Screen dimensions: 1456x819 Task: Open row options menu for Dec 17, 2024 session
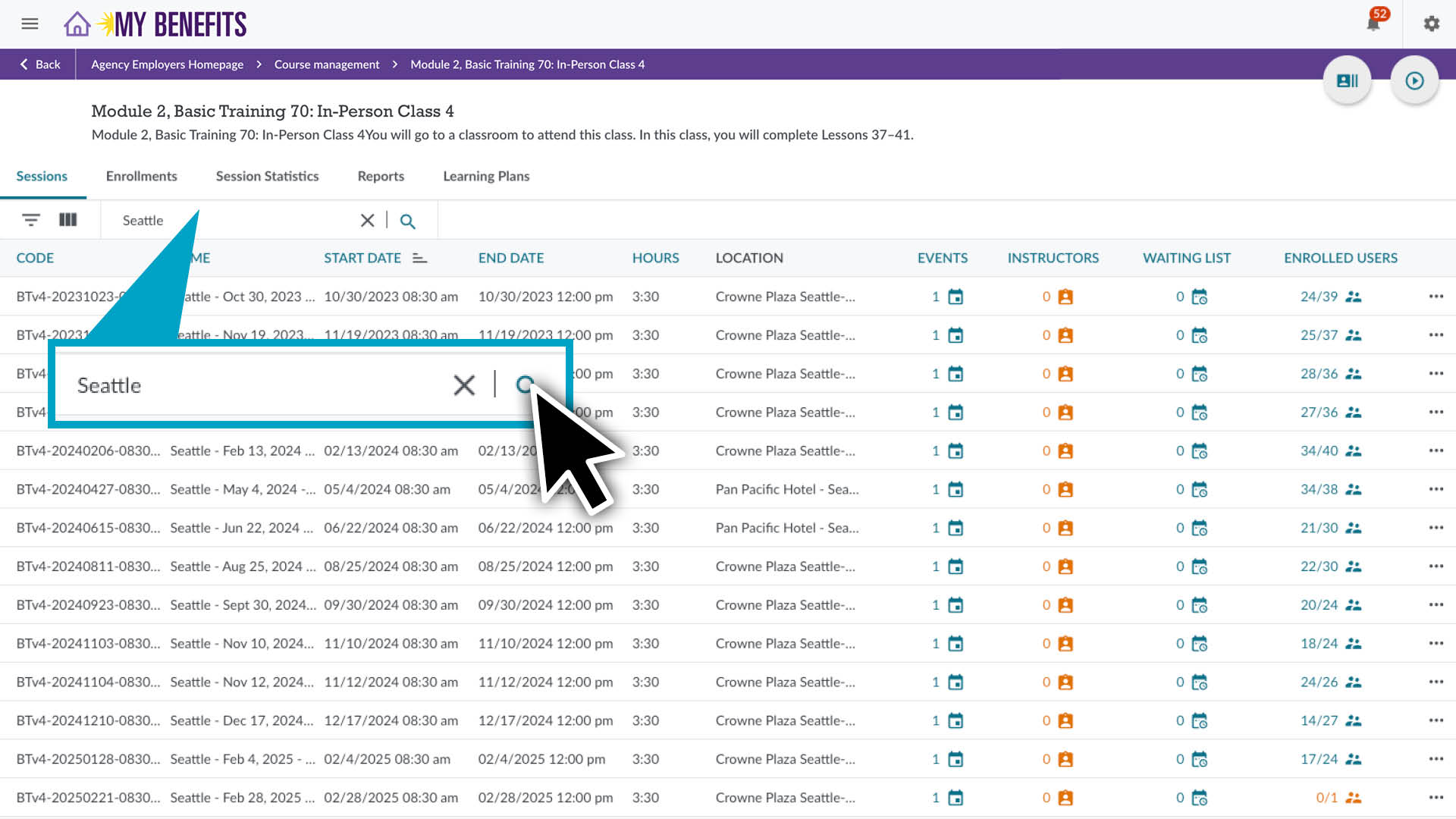pos(1436,720)
